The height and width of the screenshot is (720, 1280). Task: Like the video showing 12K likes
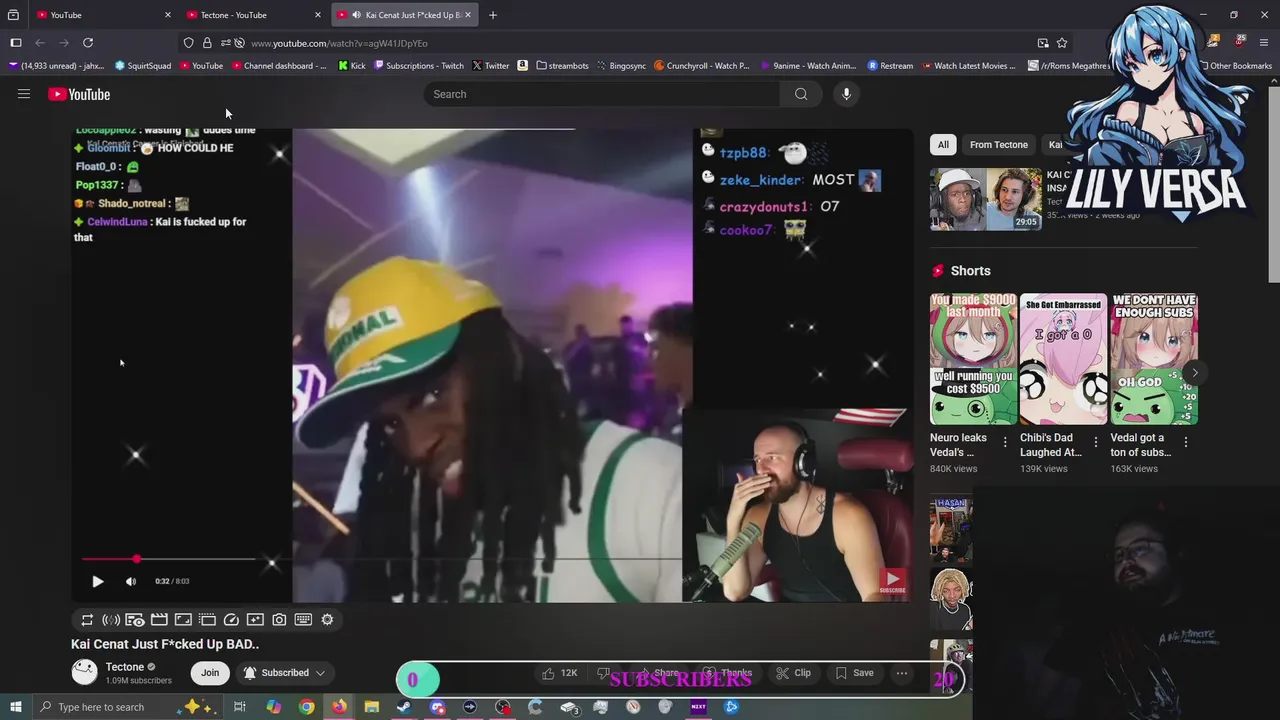tap(559, 673)
